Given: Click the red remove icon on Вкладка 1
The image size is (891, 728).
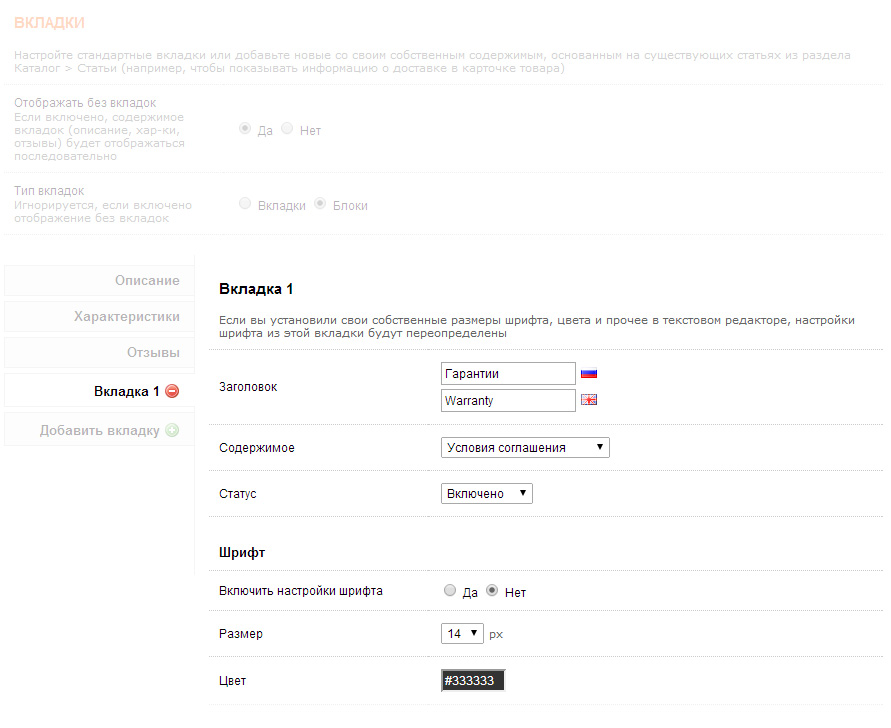Looking at the screenshot, I should (x=172, y=391).
